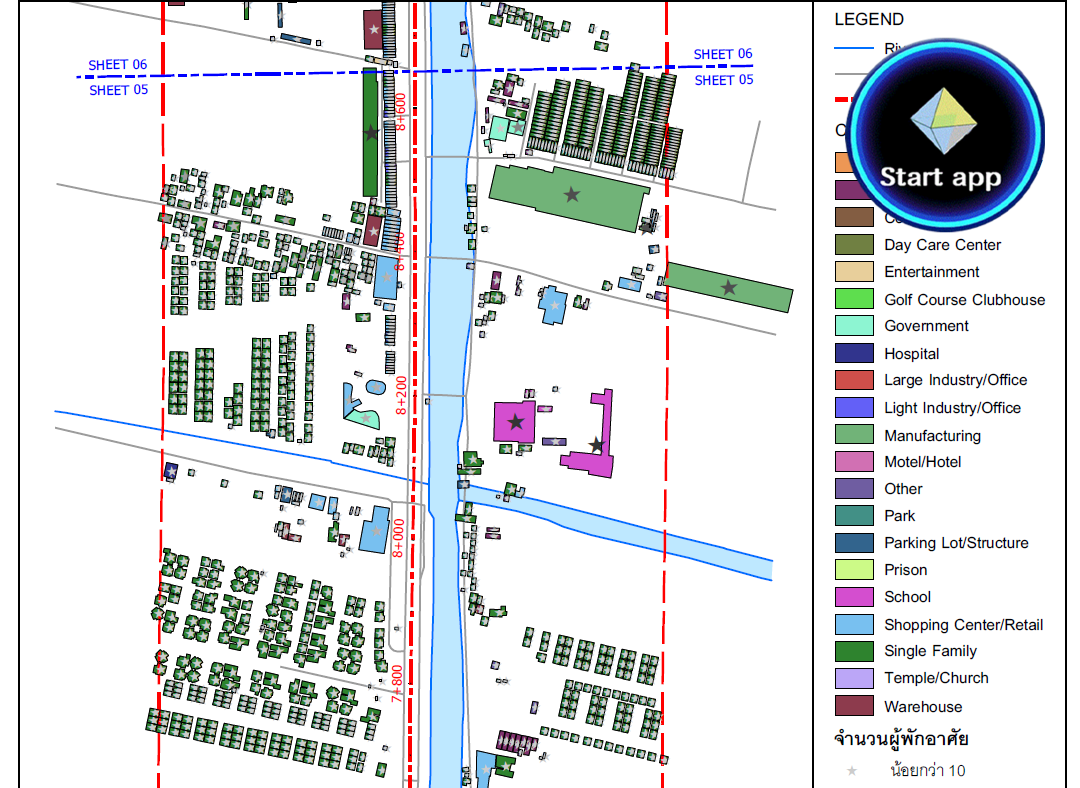Click the School legend swatch
This screenshot has width=1080, height=788.
click(x=855, y=597)
